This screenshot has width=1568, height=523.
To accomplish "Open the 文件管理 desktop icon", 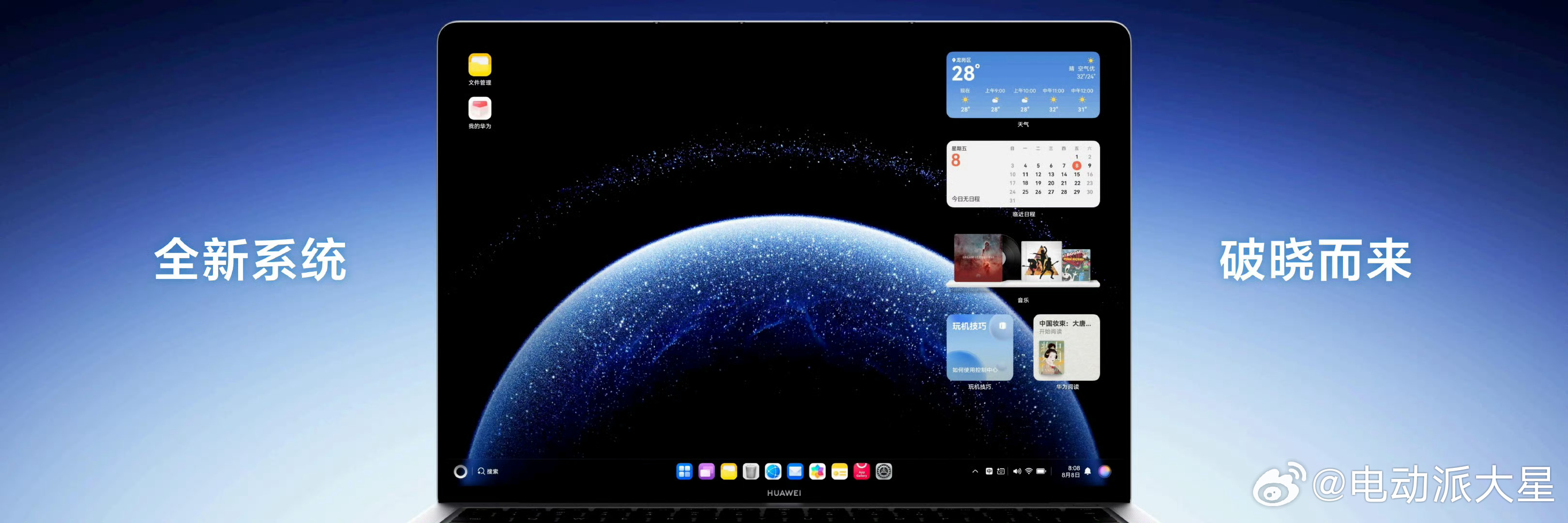I will tap(480, 65).
